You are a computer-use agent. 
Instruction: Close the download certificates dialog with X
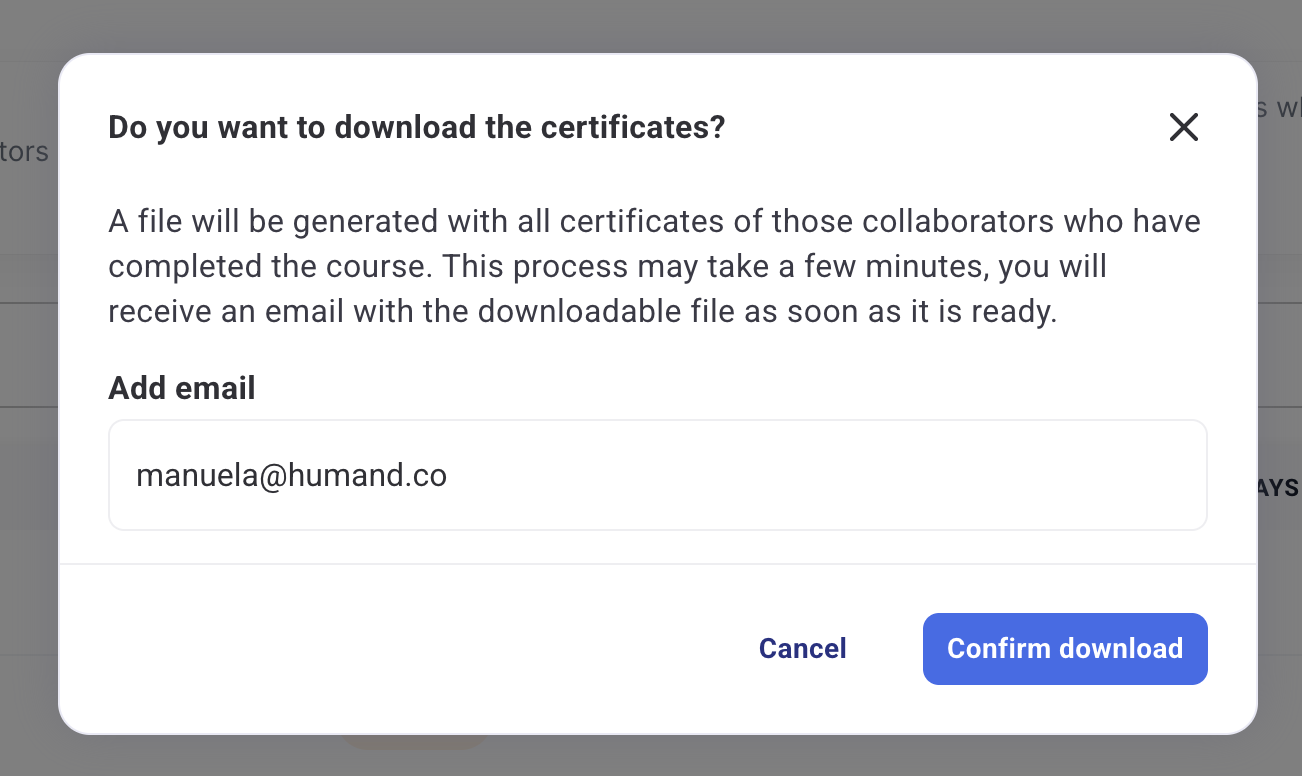[1183, 127]
